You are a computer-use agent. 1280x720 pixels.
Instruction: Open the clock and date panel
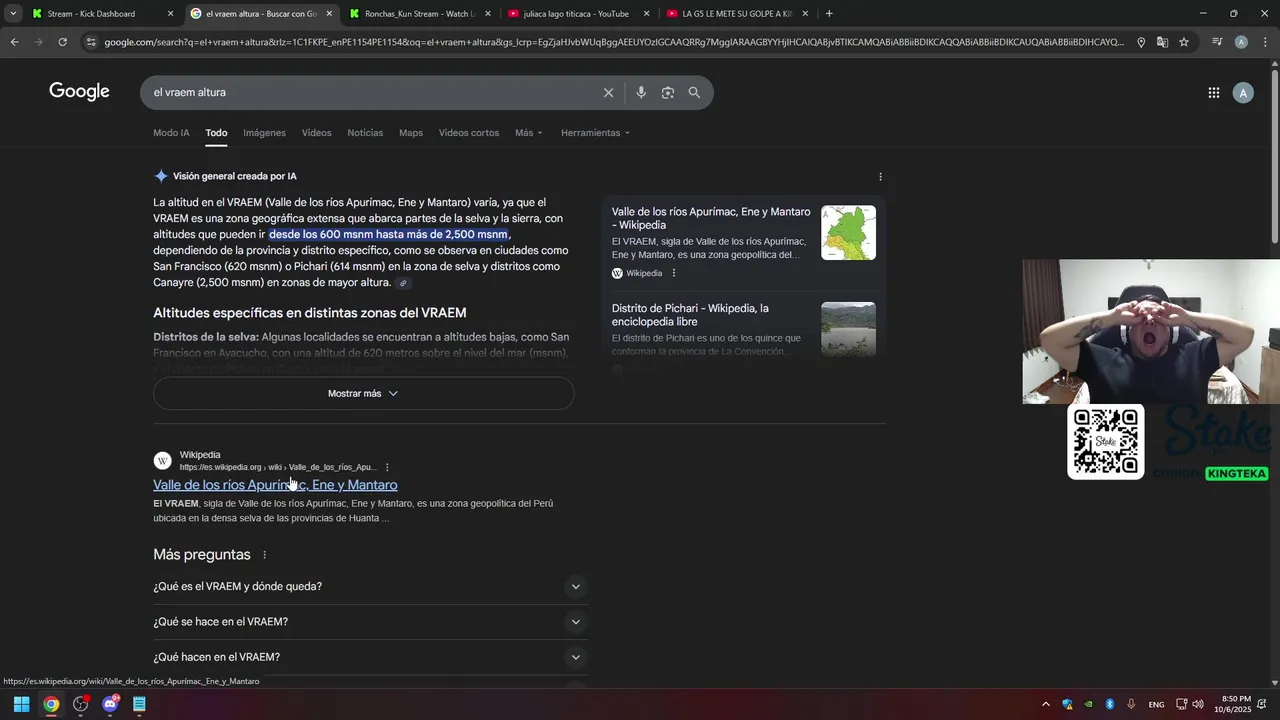pos(1233,704)
